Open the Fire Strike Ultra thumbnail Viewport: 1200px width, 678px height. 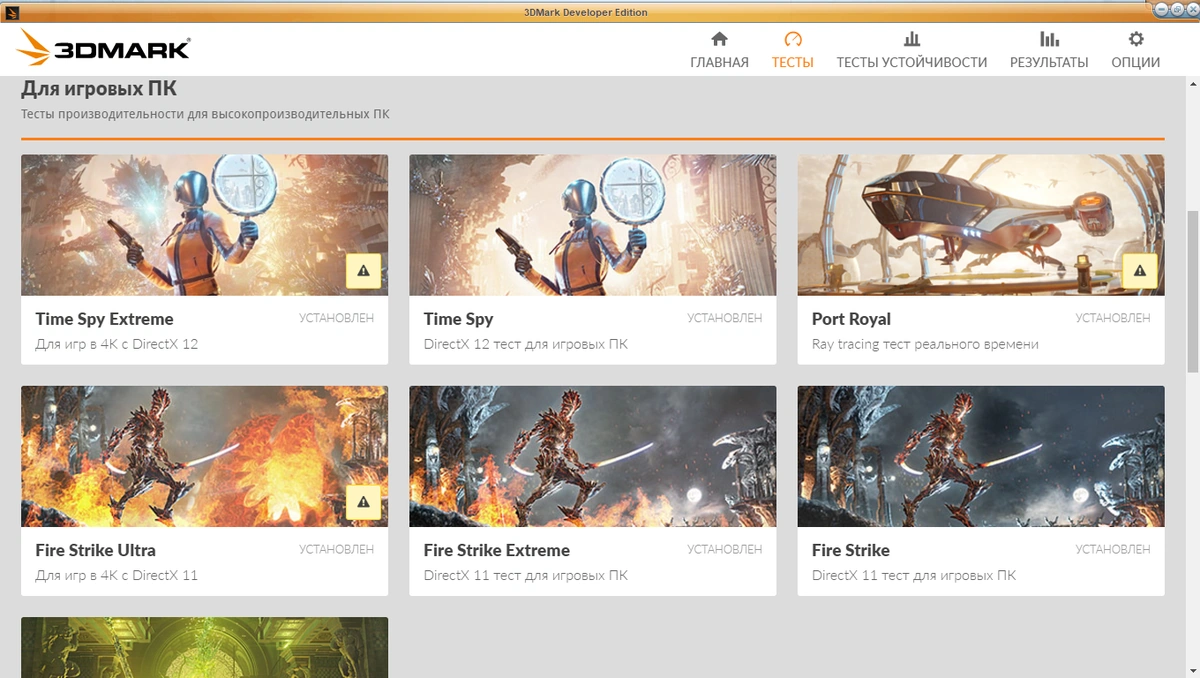[x=204, y=456]
